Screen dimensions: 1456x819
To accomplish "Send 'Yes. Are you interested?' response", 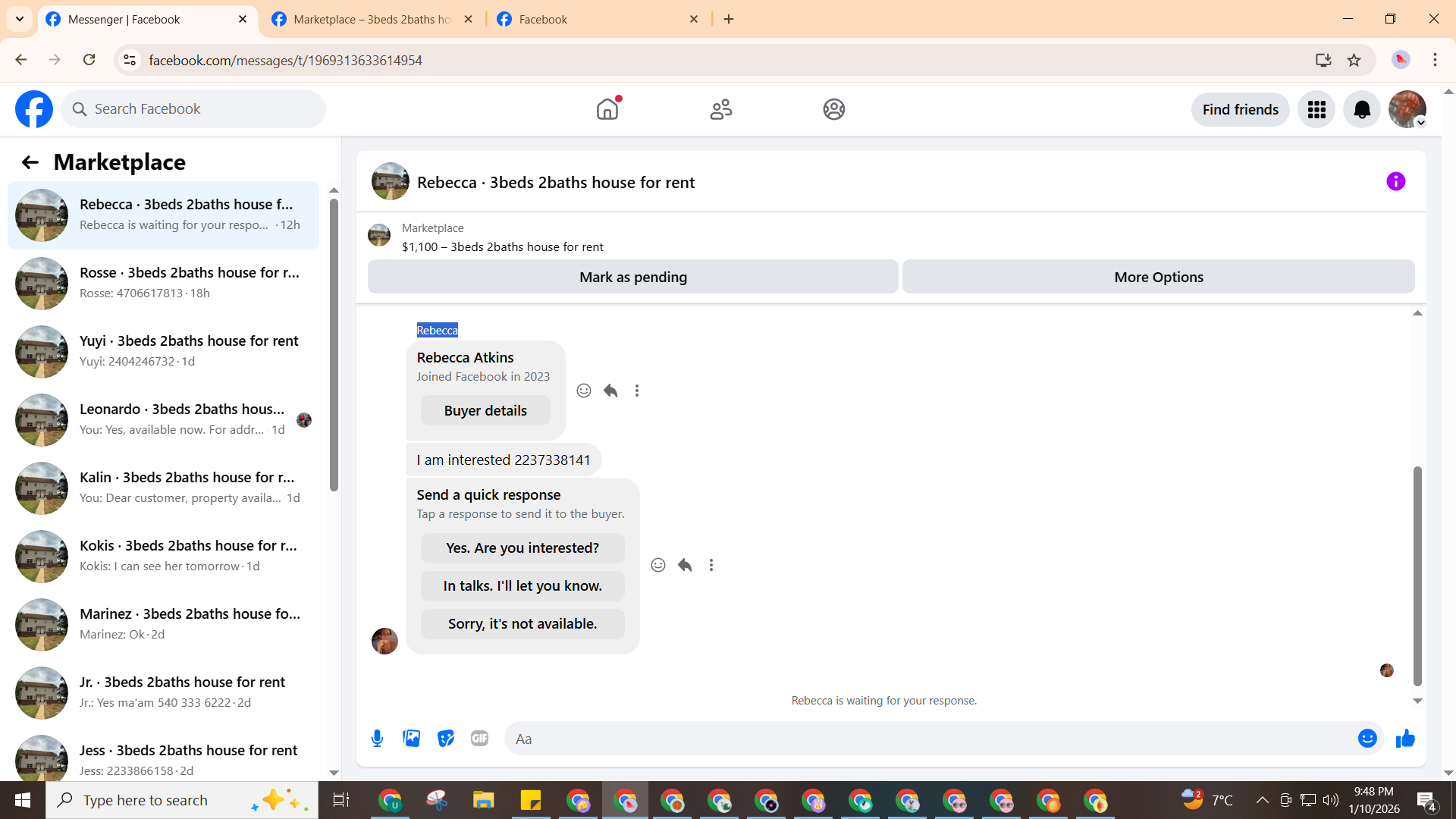I will 522,548.
